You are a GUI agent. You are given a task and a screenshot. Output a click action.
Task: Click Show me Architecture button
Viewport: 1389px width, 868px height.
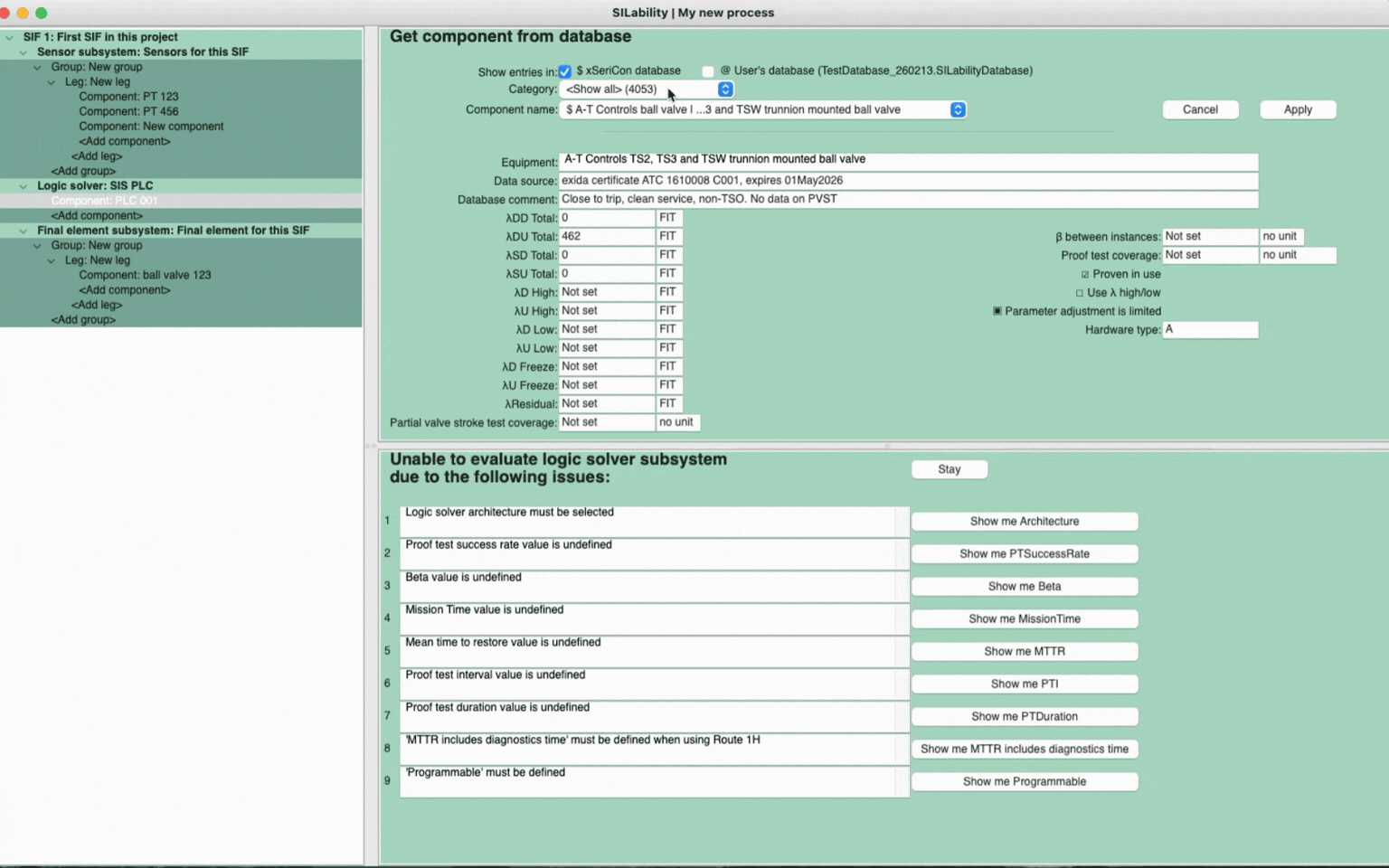[1024, 522]
